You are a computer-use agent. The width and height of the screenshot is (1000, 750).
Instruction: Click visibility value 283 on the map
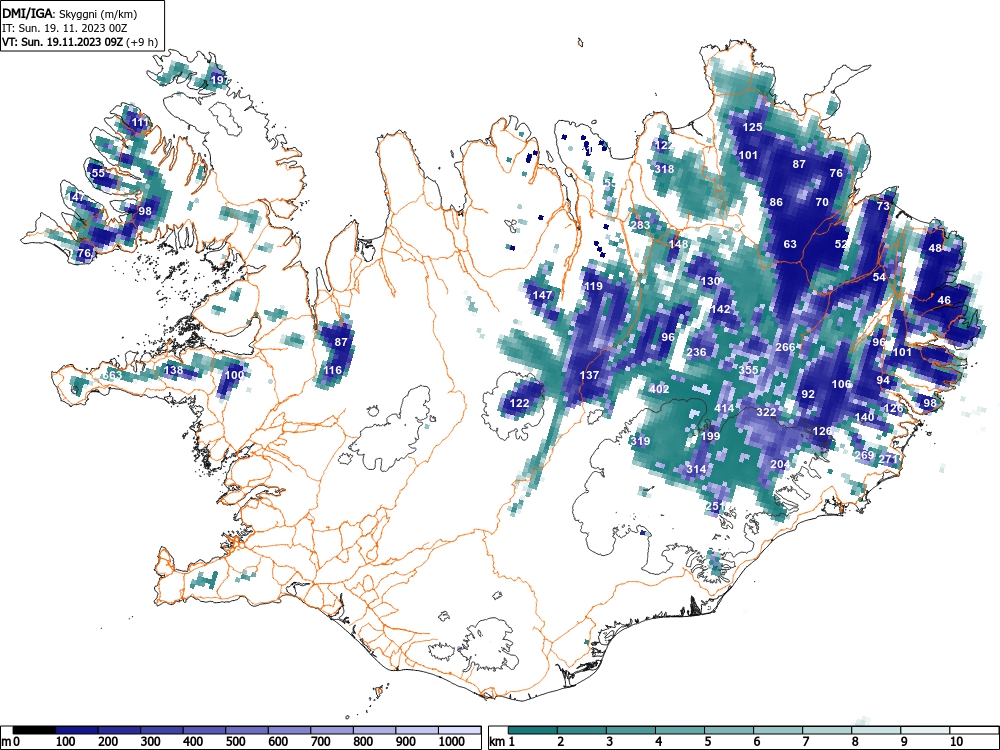click(640, 224)
